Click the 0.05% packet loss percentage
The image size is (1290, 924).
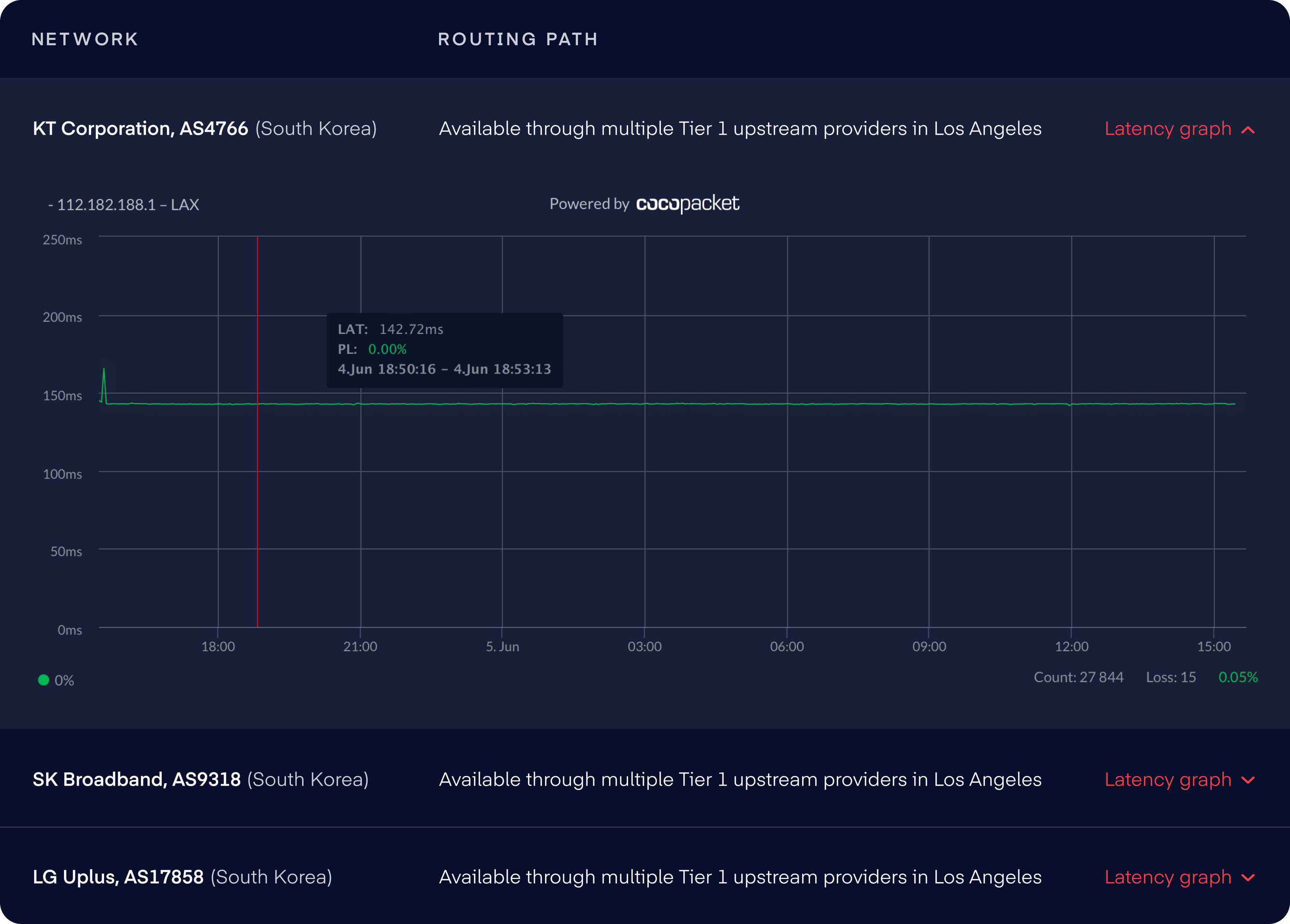[1238, 677]
